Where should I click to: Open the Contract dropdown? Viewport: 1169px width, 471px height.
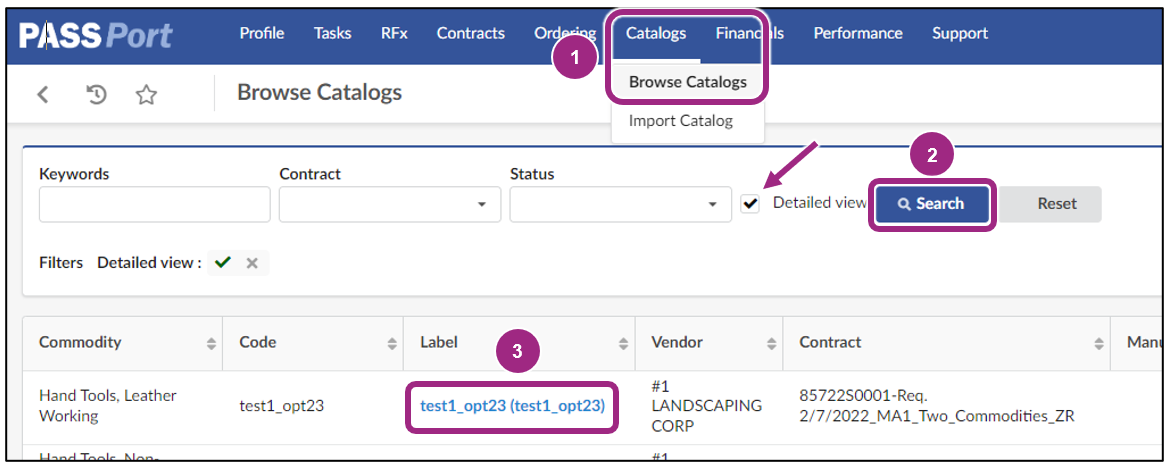[389, 204]
